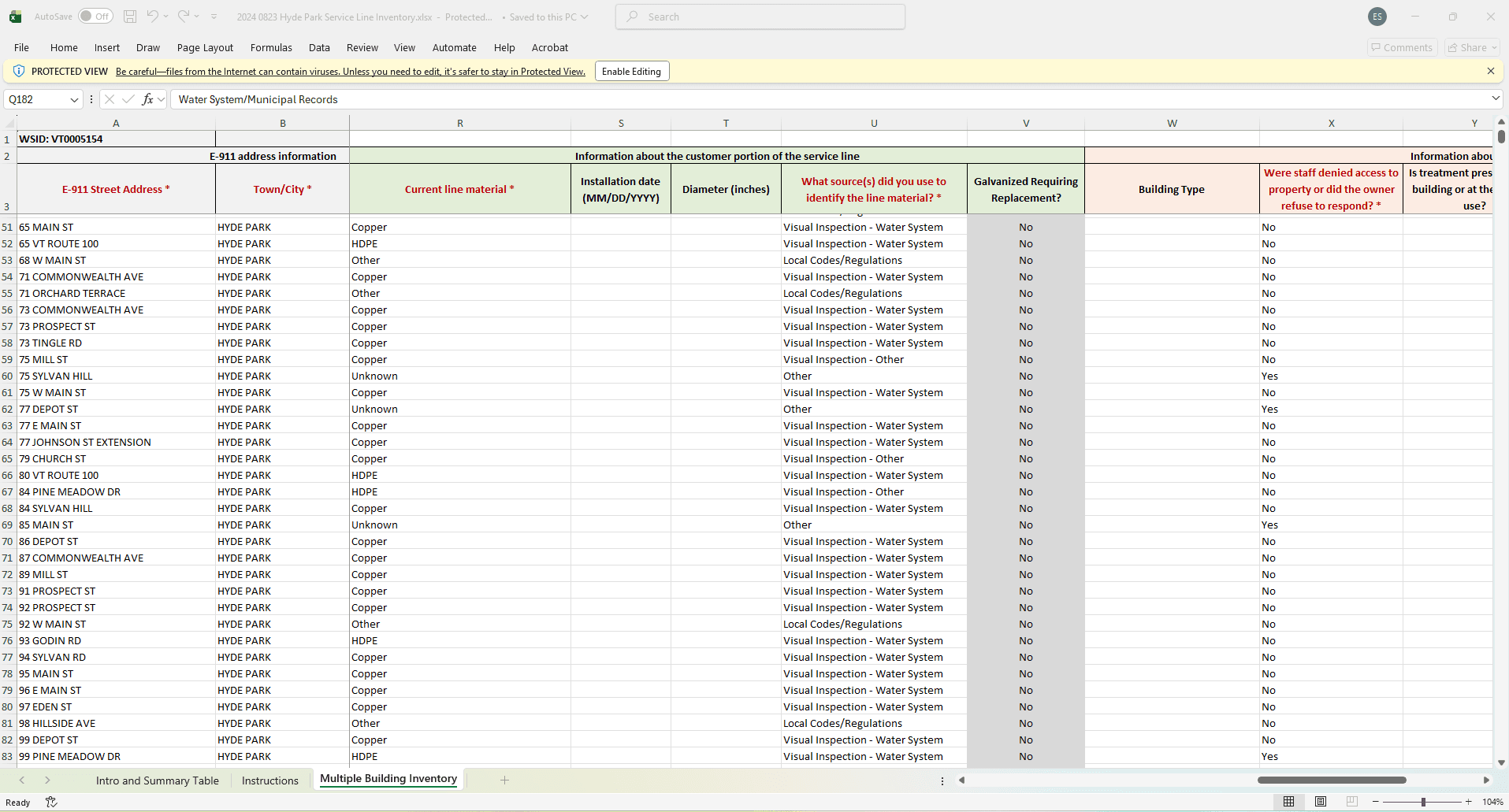Viewport: 1509px width, 812px height.
Task: Click the 104% zoom level
Action: coord(1492,802)
